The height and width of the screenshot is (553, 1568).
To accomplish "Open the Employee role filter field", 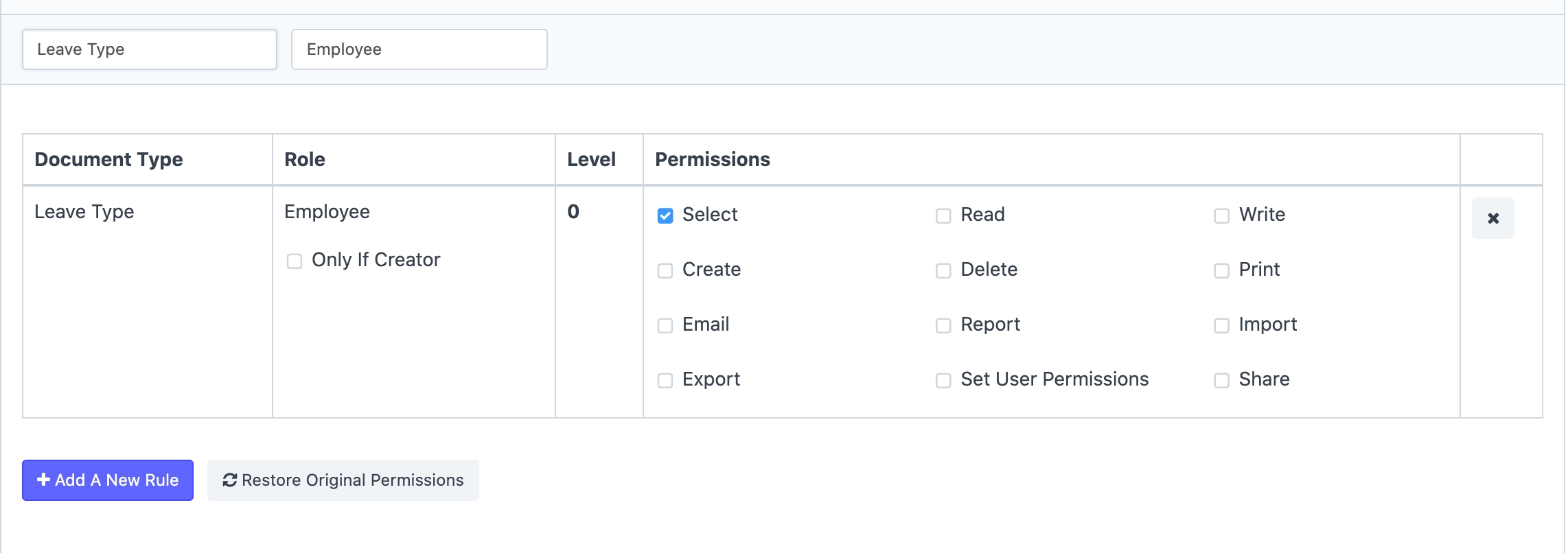I will point(419,49).
